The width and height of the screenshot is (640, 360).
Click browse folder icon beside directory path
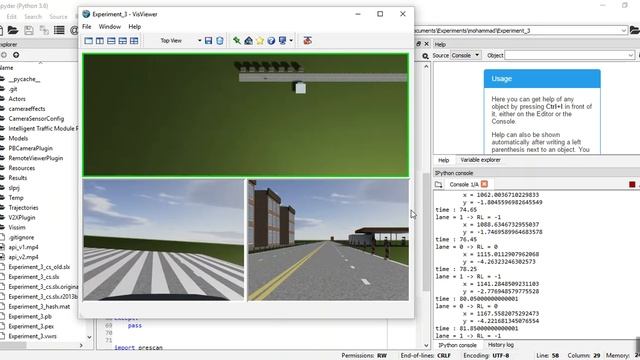635,30
